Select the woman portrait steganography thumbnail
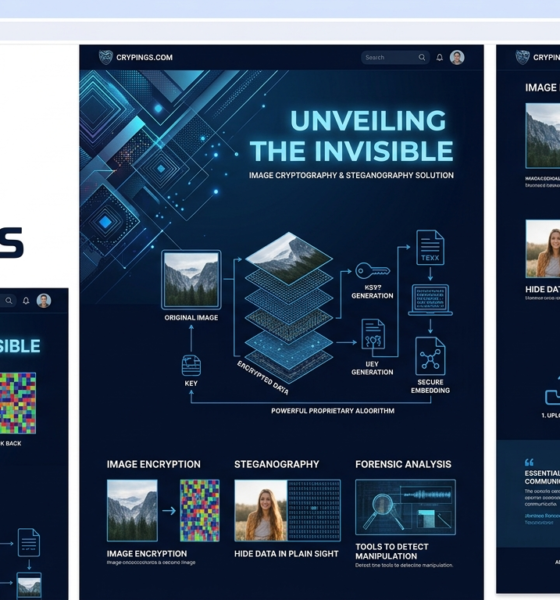This screenshot has height=600, width=560. (x=261, y=510)
